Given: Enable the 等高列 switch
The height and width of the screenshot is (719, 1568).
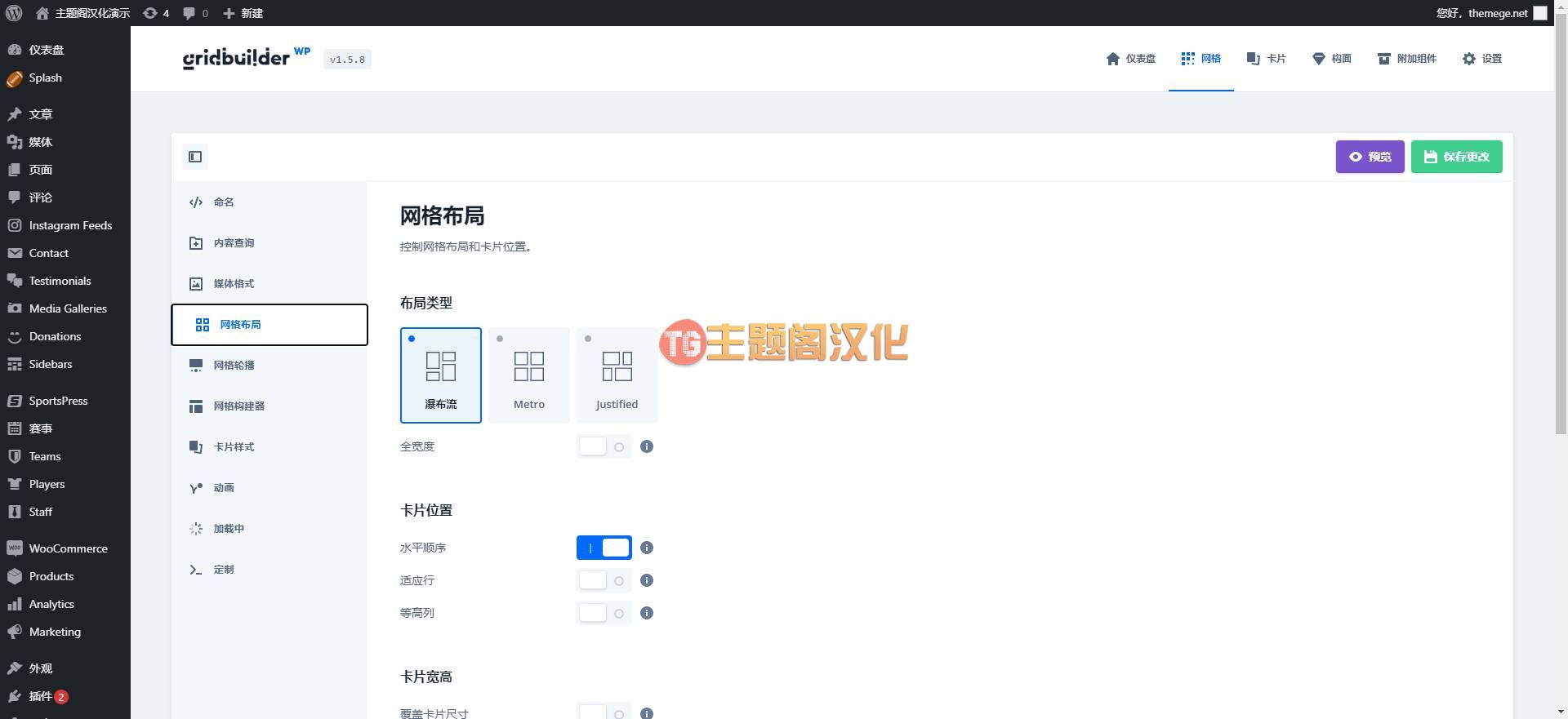Looking at the screenshot, I should (604, 613).
